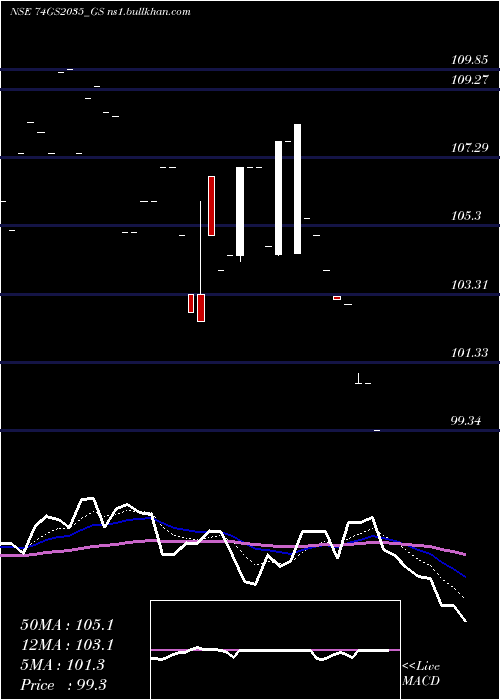Click the 12MA : 103.1 readout
This screenshot has width=500, height=700.
[67, 645]
